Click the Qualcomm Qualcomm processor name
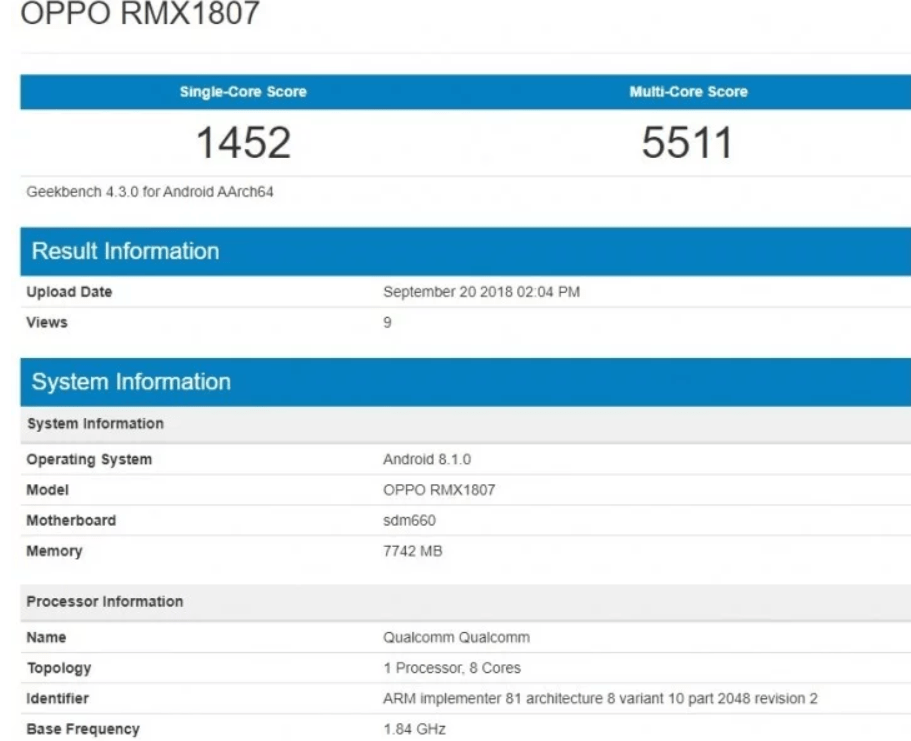Screen dimensions: 911x741 pos(456,637)
